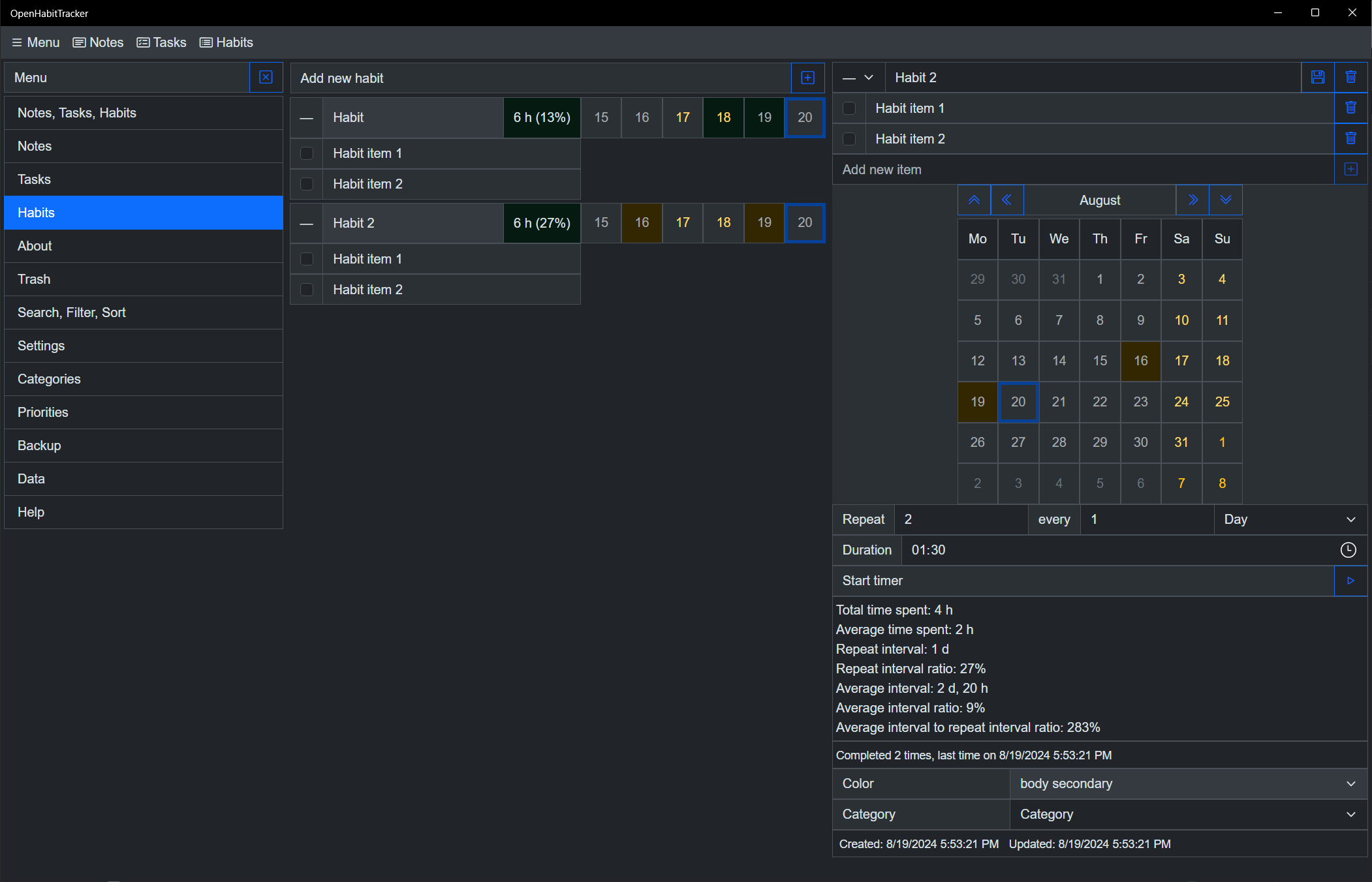The height and width of the screenshot is (882, 1372).
Task: Click the clock icon in the Duration field
Action: 1347,550
